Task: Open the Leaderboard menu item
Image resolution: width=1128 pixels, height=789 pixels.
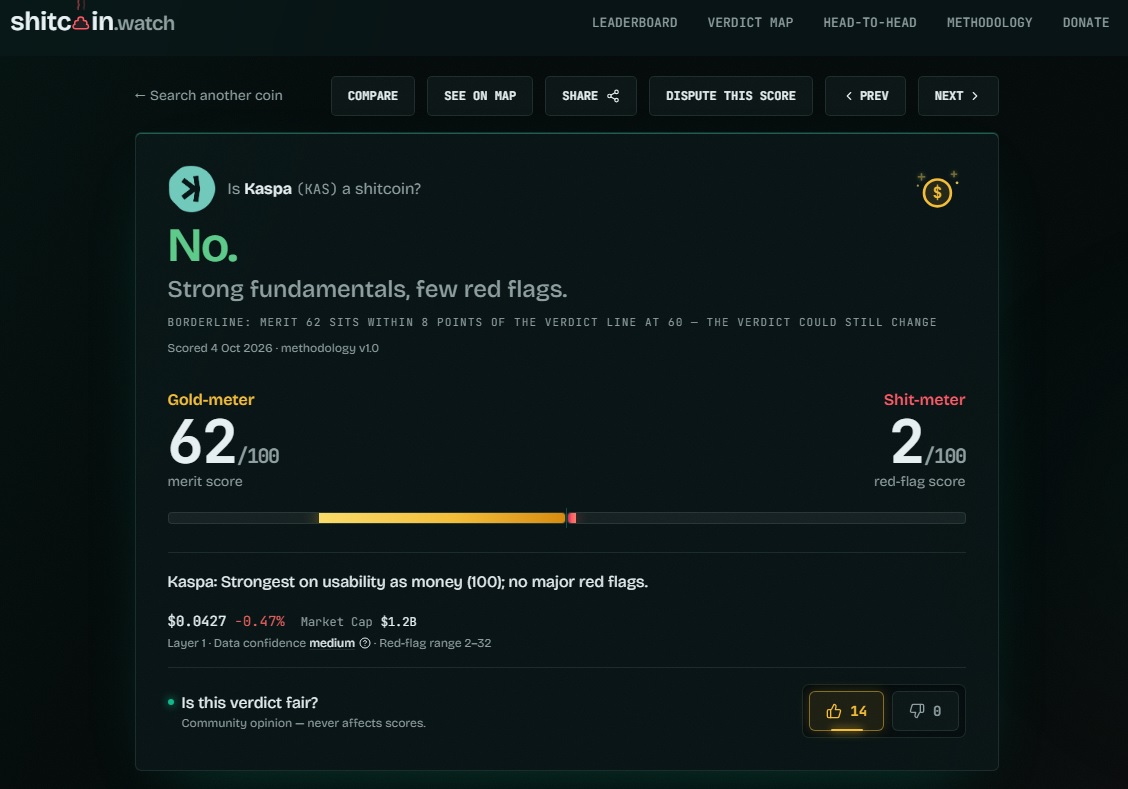Action: [x=634, y=22]
